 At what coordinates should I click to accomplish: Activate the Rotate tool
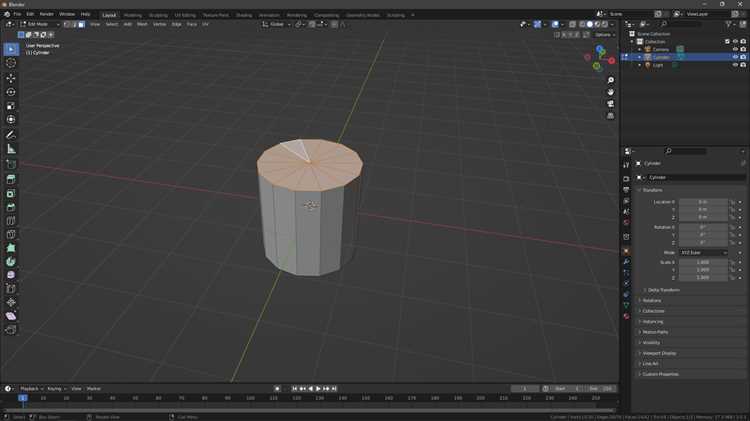click(11, 92)
